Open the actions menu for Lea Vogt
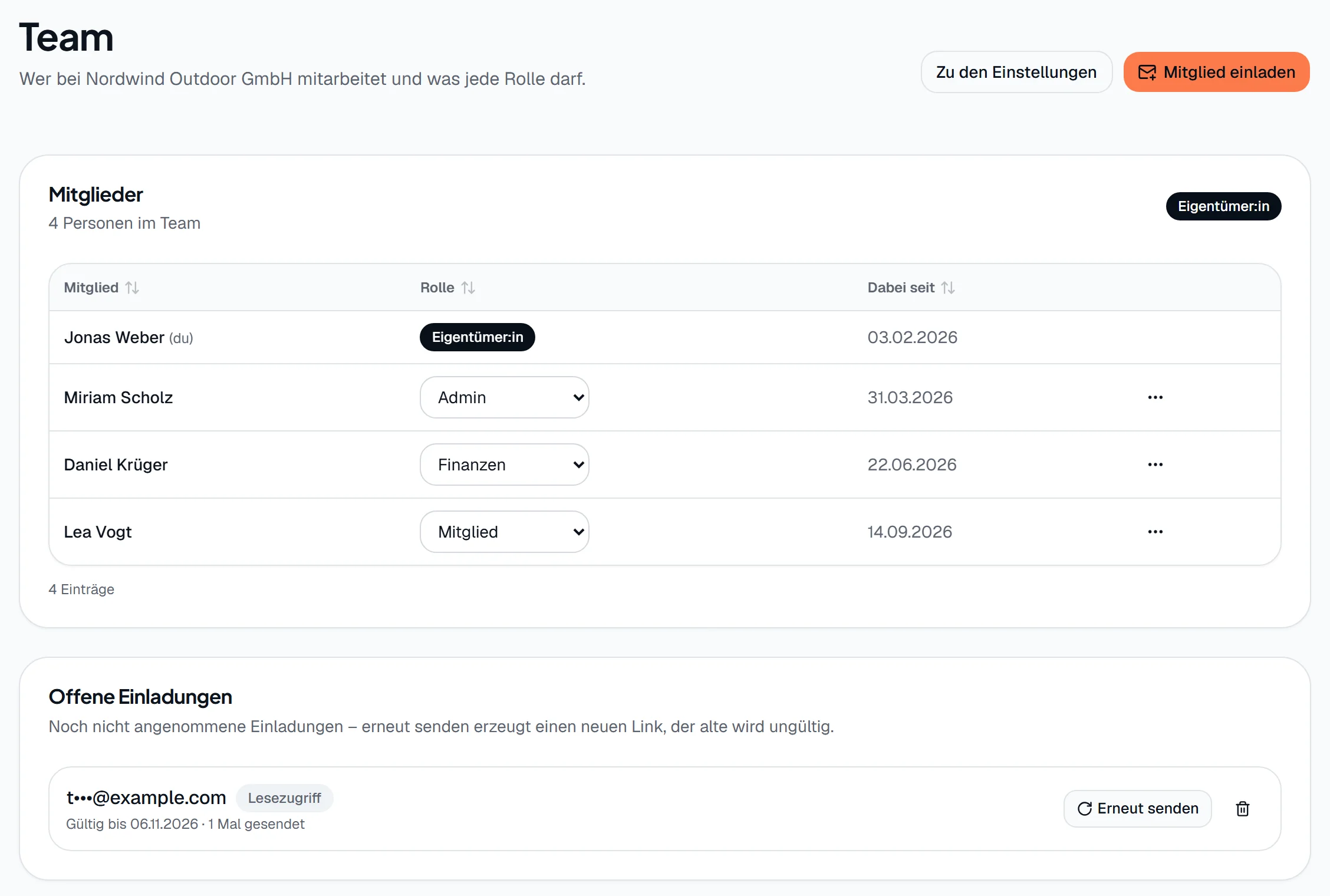Viewport: 1330px width, 896px height. pos(1155,532)
